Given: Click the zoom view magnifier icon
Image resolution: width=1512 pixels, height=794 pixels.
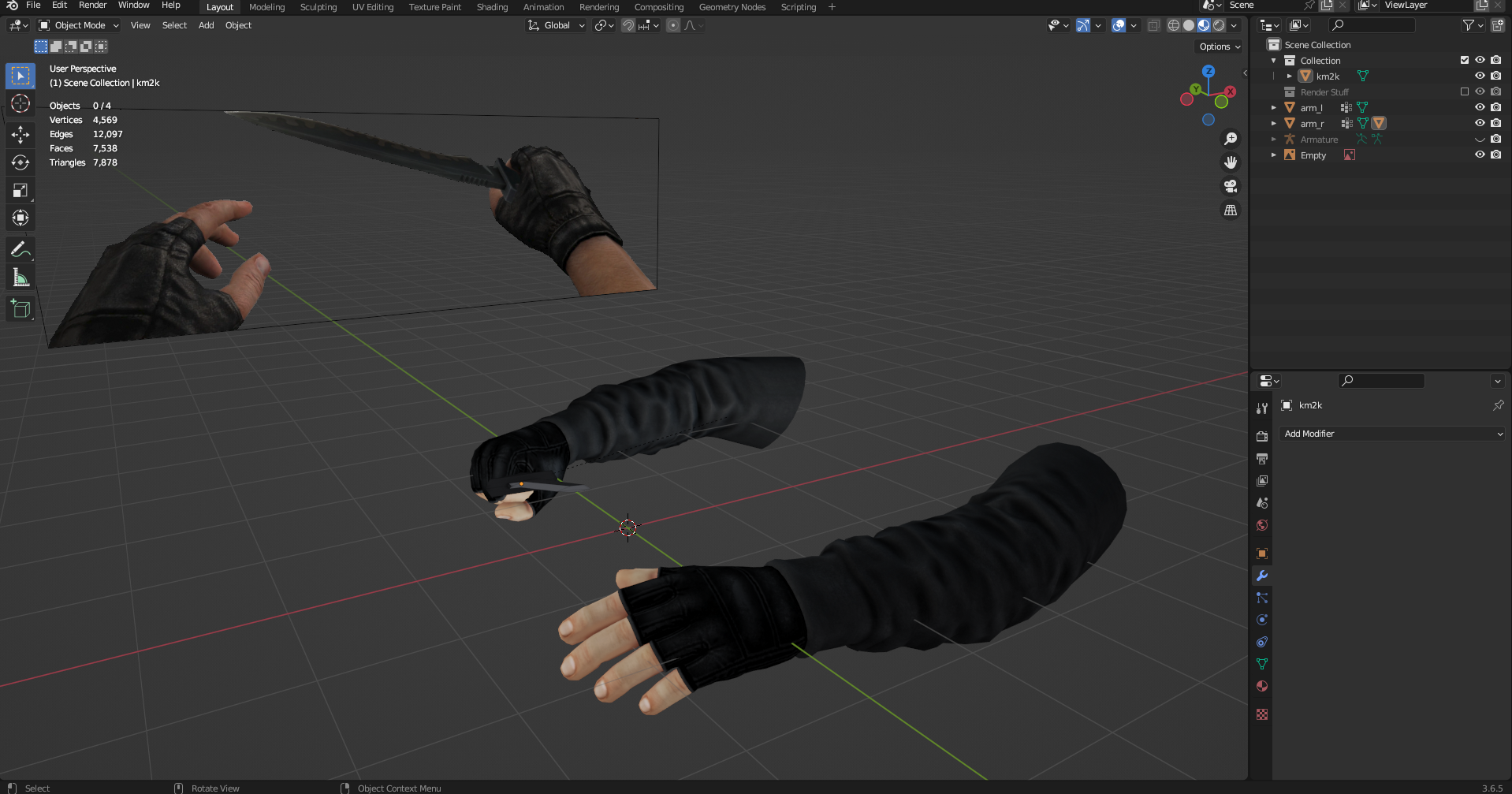Looking at the screenshot, I should point(1230,139).
